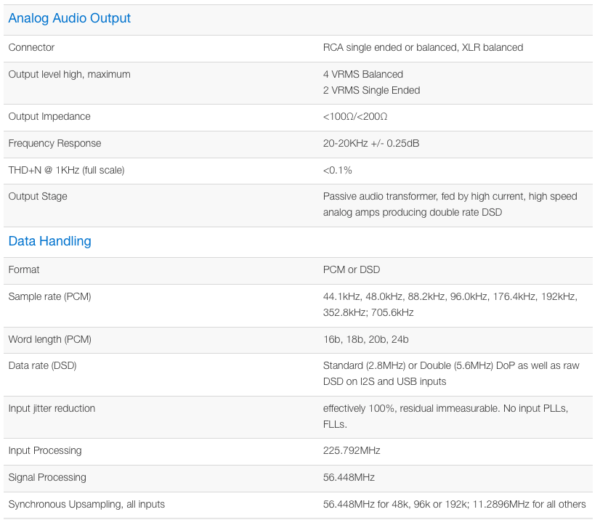
Task: Click the 4 VRMS Balanced text
Action: tap(363, 74)
